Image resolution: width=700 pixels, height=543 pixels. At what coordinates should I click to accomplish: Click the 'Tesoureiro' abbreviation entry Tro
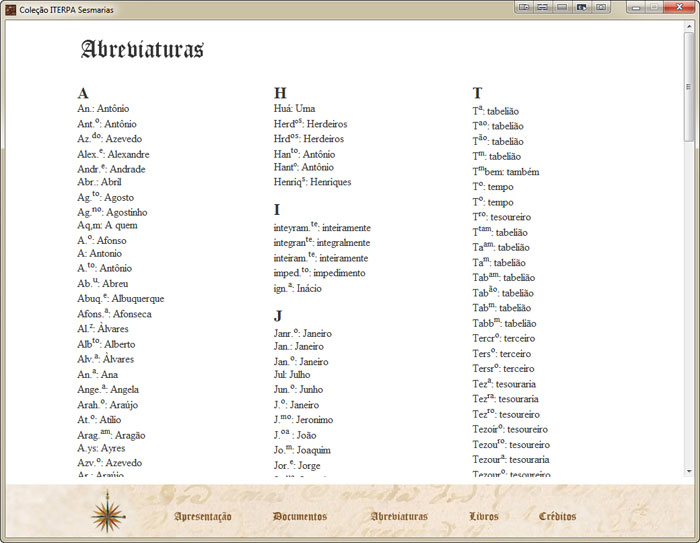502,217
